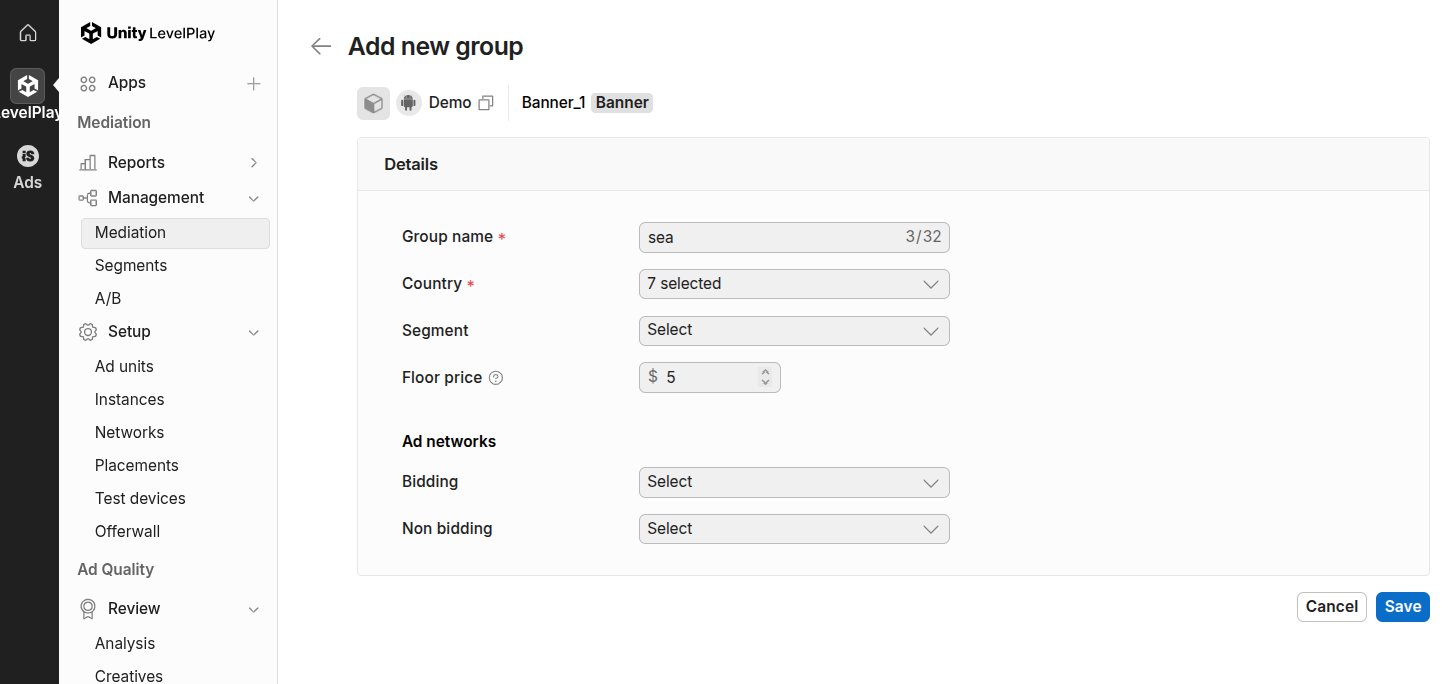The width and height of the screenshot is (1454, 684).
Task: Click the Demo app name
Action: click(450, 103)
